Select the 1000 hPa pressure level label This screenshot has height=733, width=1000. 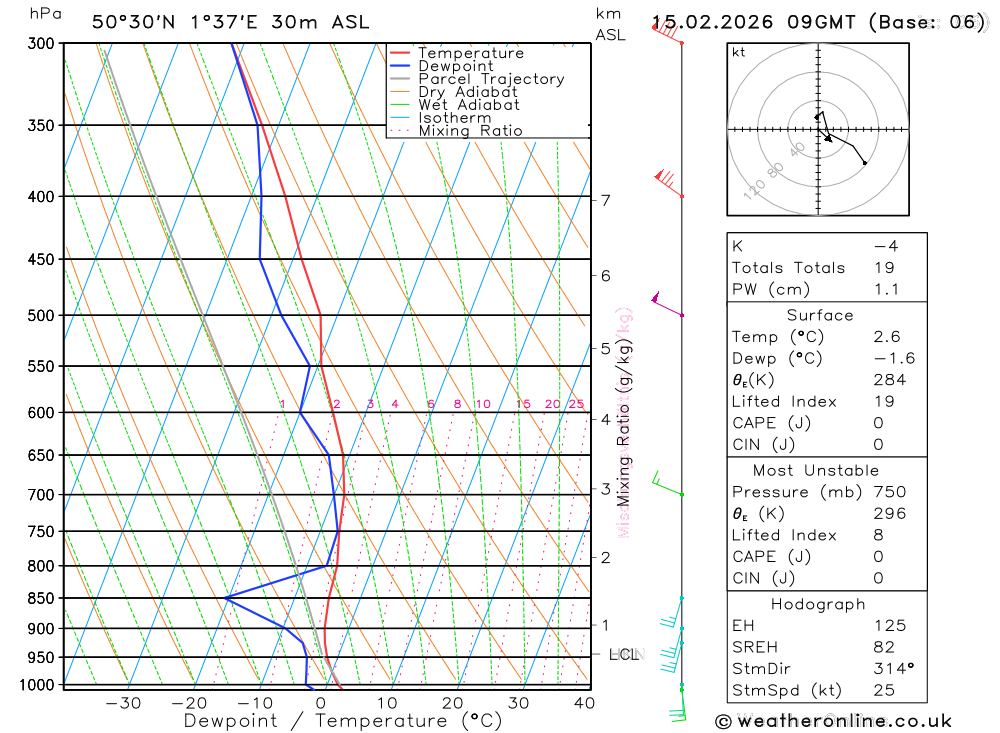(37, 685)
